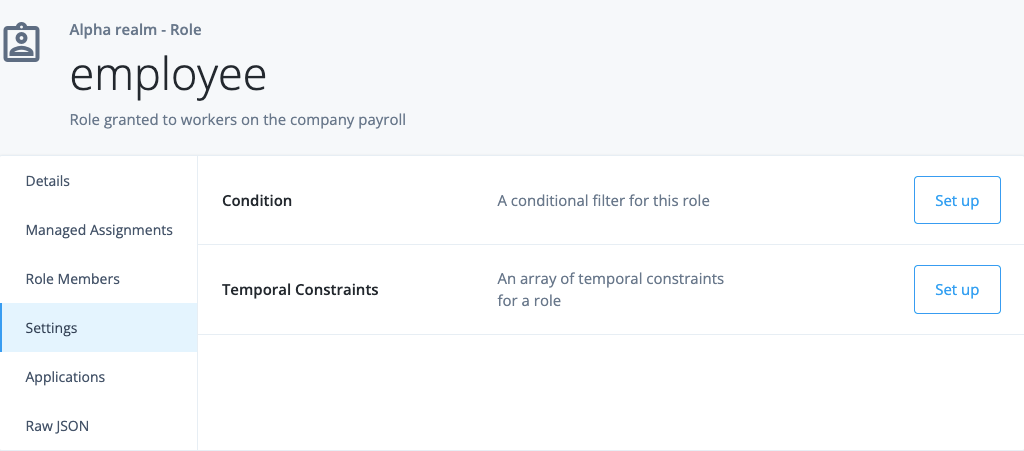Set up the Condition filter
Viewport: 1024px width, 451px height.
click(956, 200)
